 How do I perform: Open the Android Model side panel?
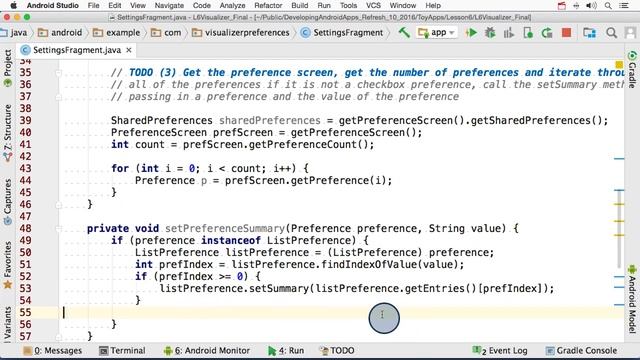click(x=632, y=298)
